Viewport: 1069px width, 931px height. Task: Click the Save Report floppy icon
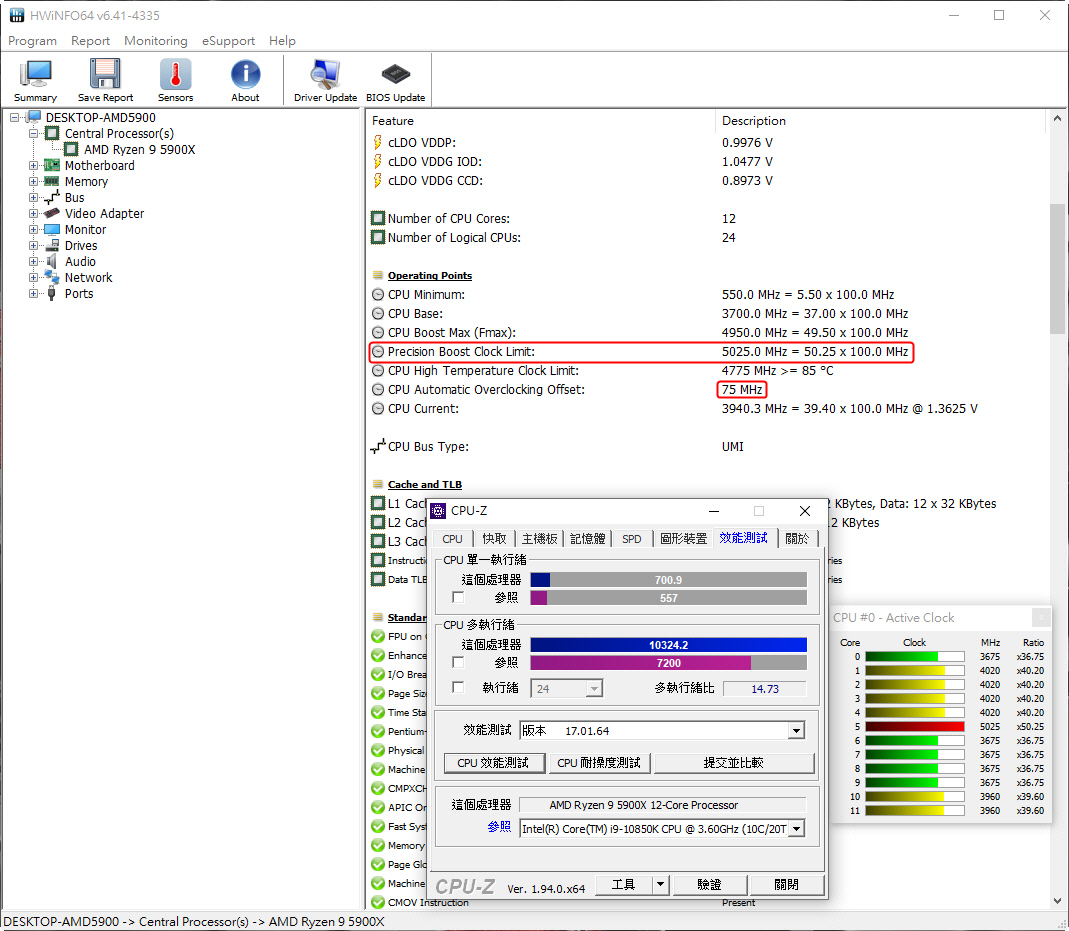tap(105, 74)
